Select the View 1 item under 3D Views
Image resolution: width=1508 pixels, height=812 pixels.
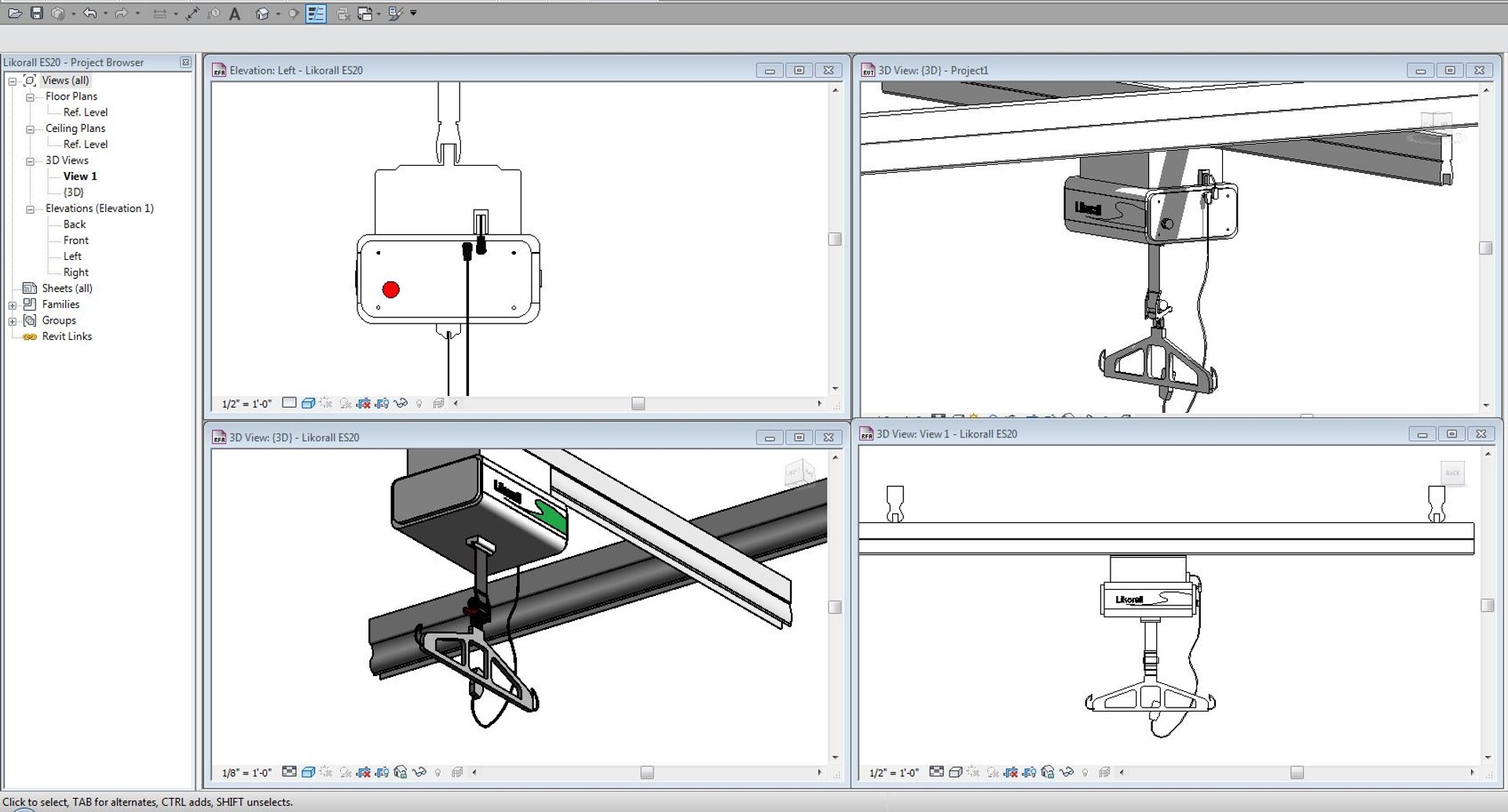click(x=80, y=176)
